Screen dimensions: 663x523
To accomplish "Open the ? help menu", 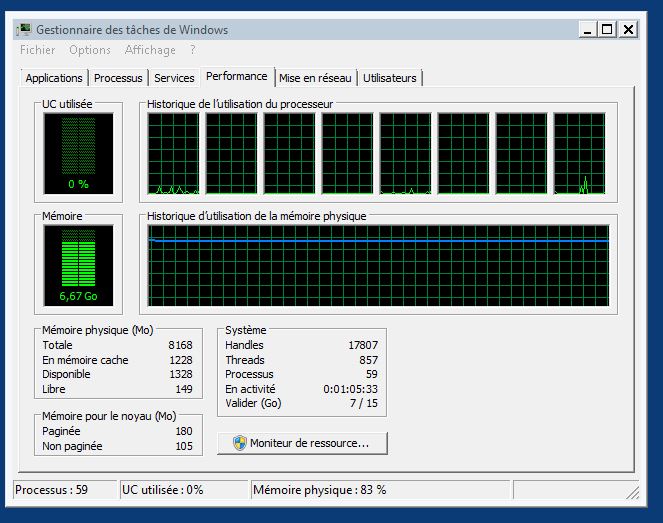I will point(192,50).
